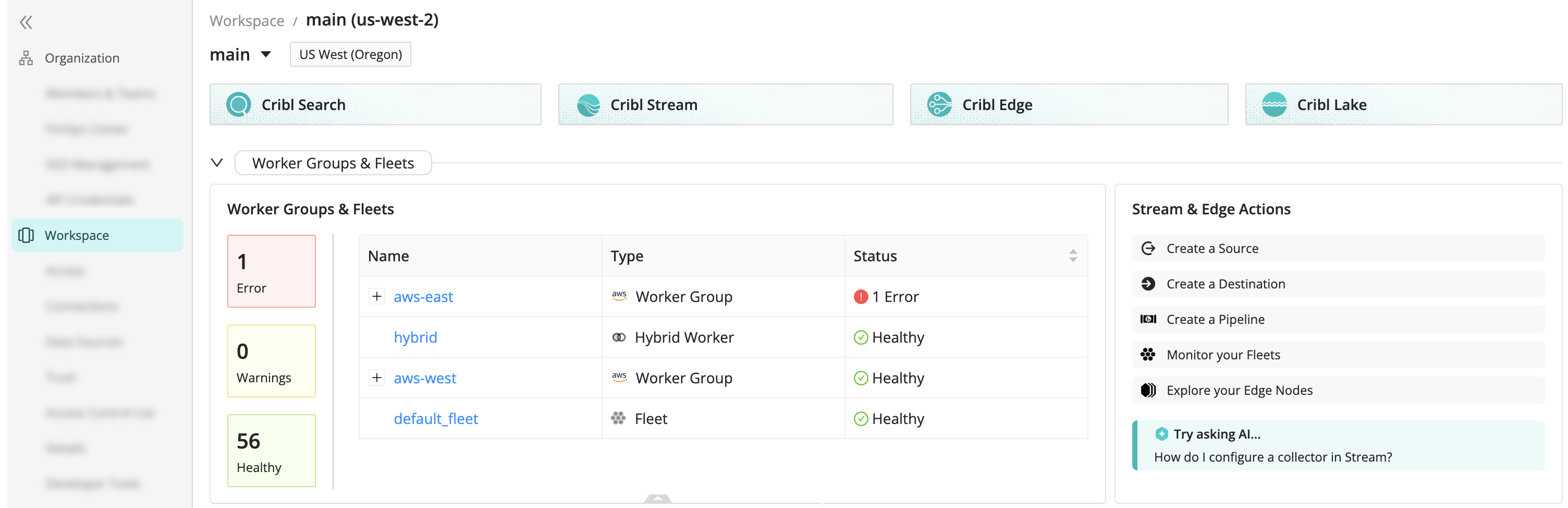1568x508 pixels.
Task: Expand the aws-east worker group row
Action: (x=377, y=297)
